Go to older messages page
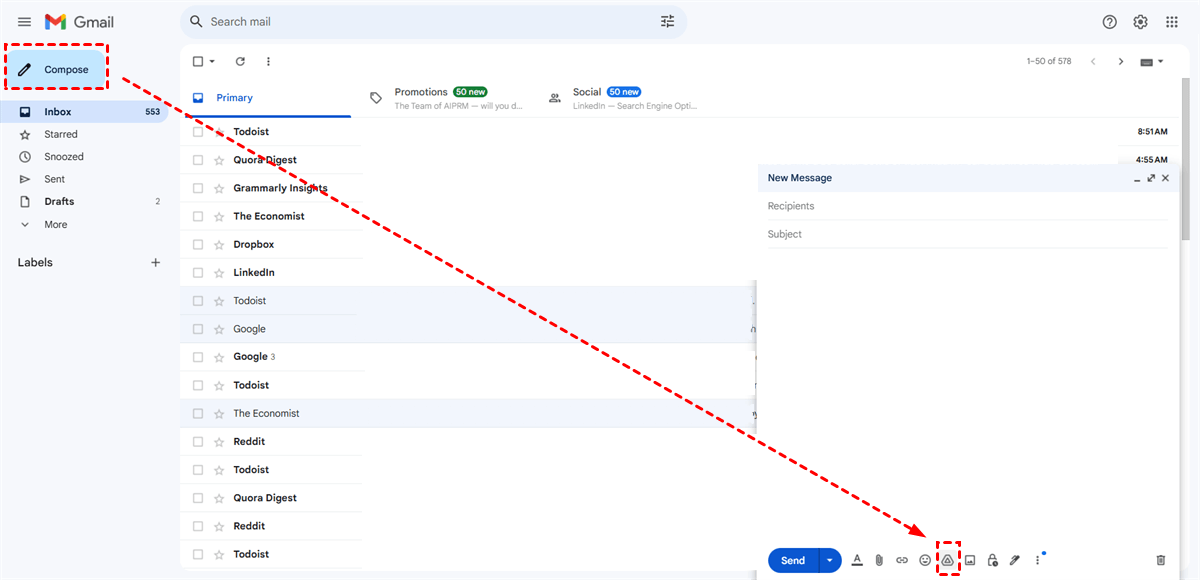Image resolution: width=1200 pixels, height=580 pixels. (x=1121, y=61)
